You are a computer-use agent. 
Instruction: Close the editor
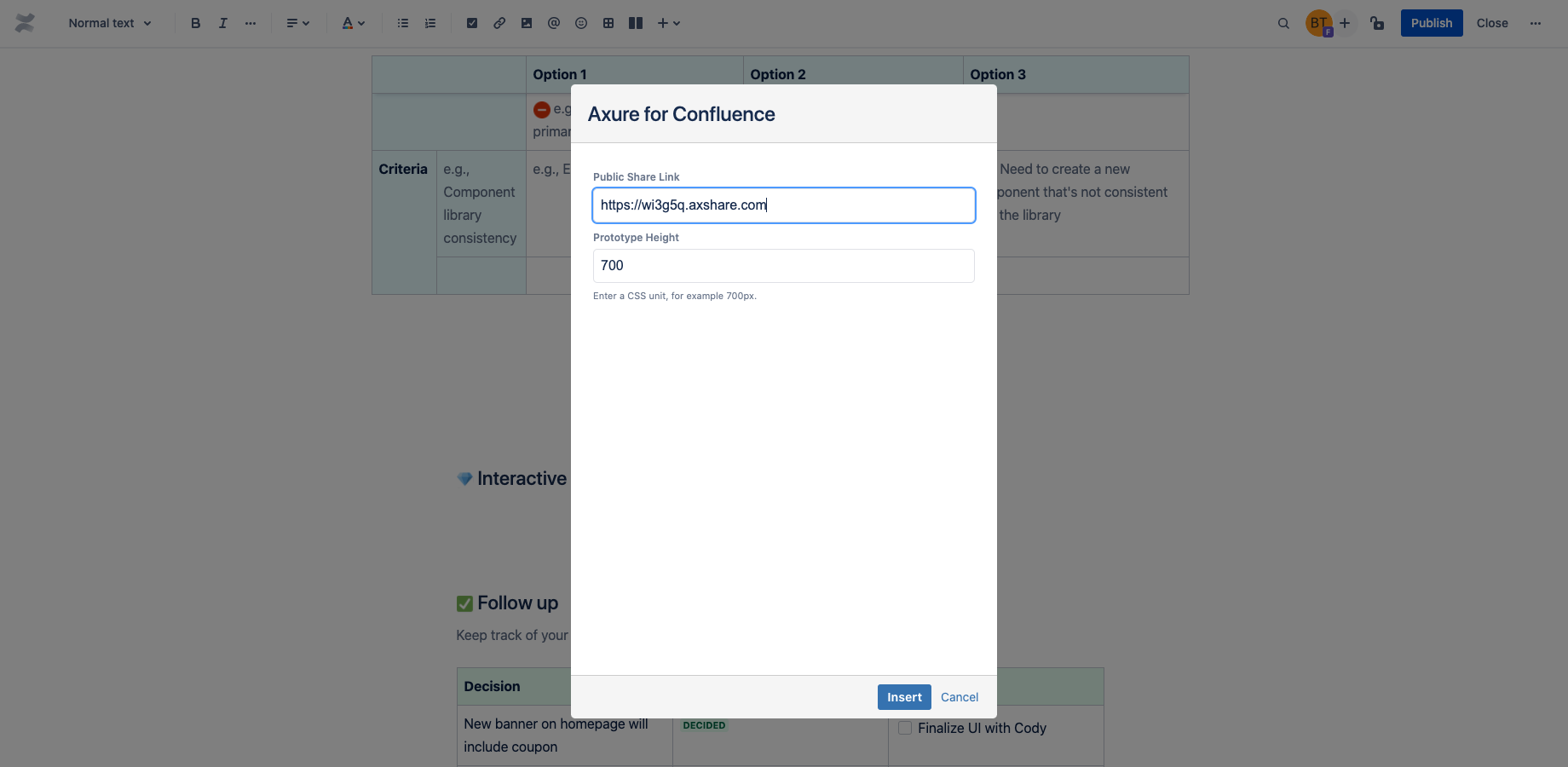pos(1492,23)
